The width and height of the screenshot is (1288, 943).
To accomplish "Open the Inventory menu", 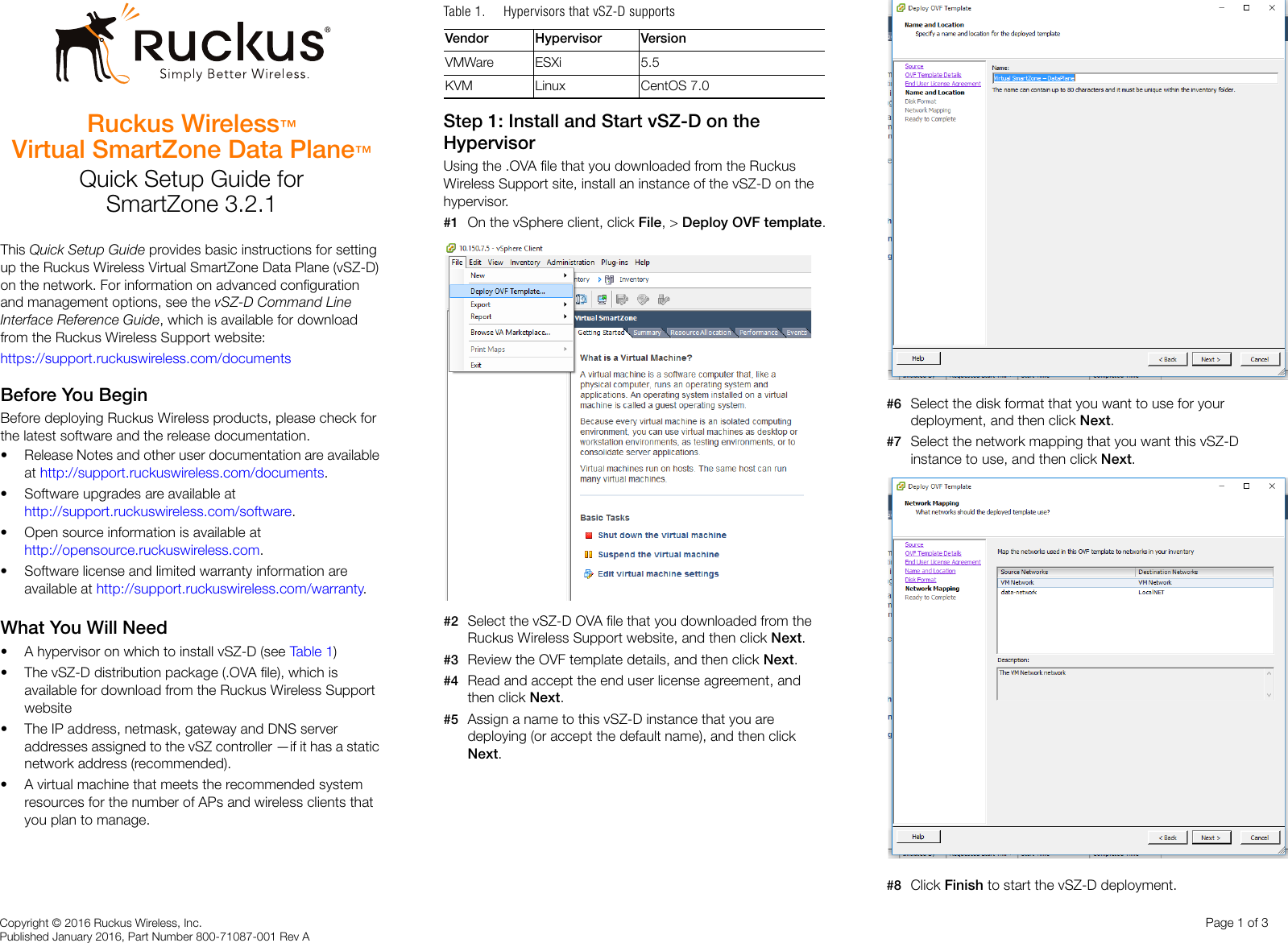I will point(525,263).
